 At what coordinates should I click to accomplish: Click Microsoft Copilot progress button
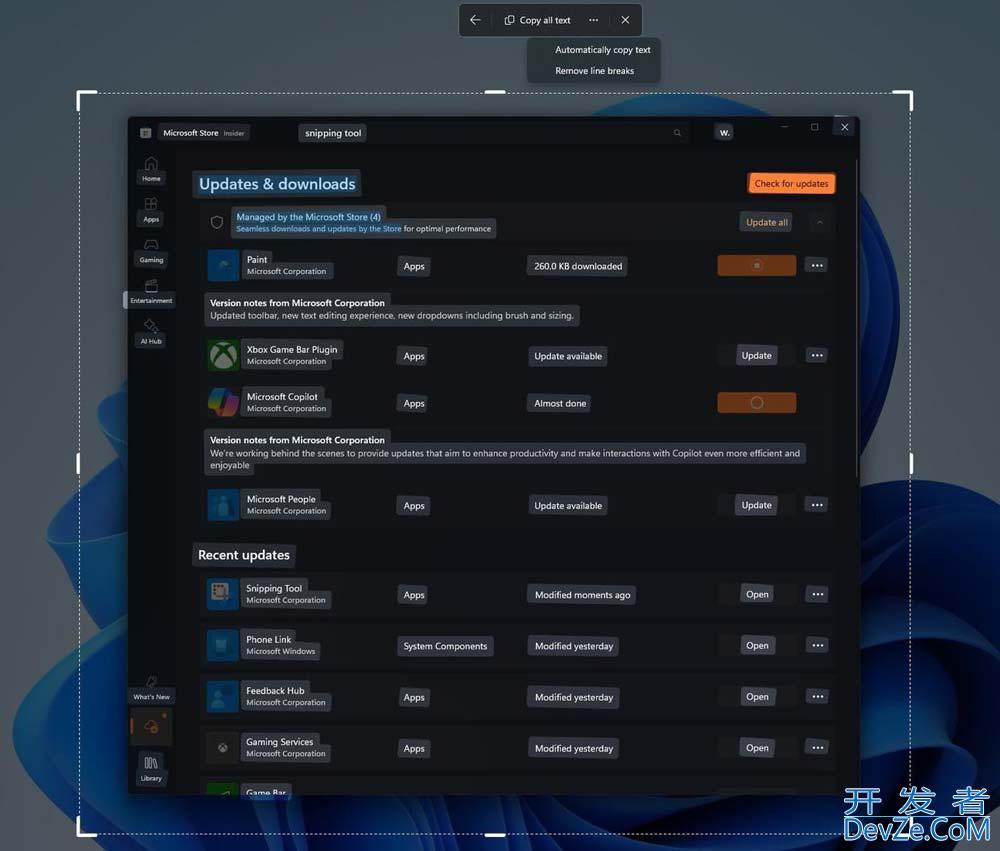(756, 403)
